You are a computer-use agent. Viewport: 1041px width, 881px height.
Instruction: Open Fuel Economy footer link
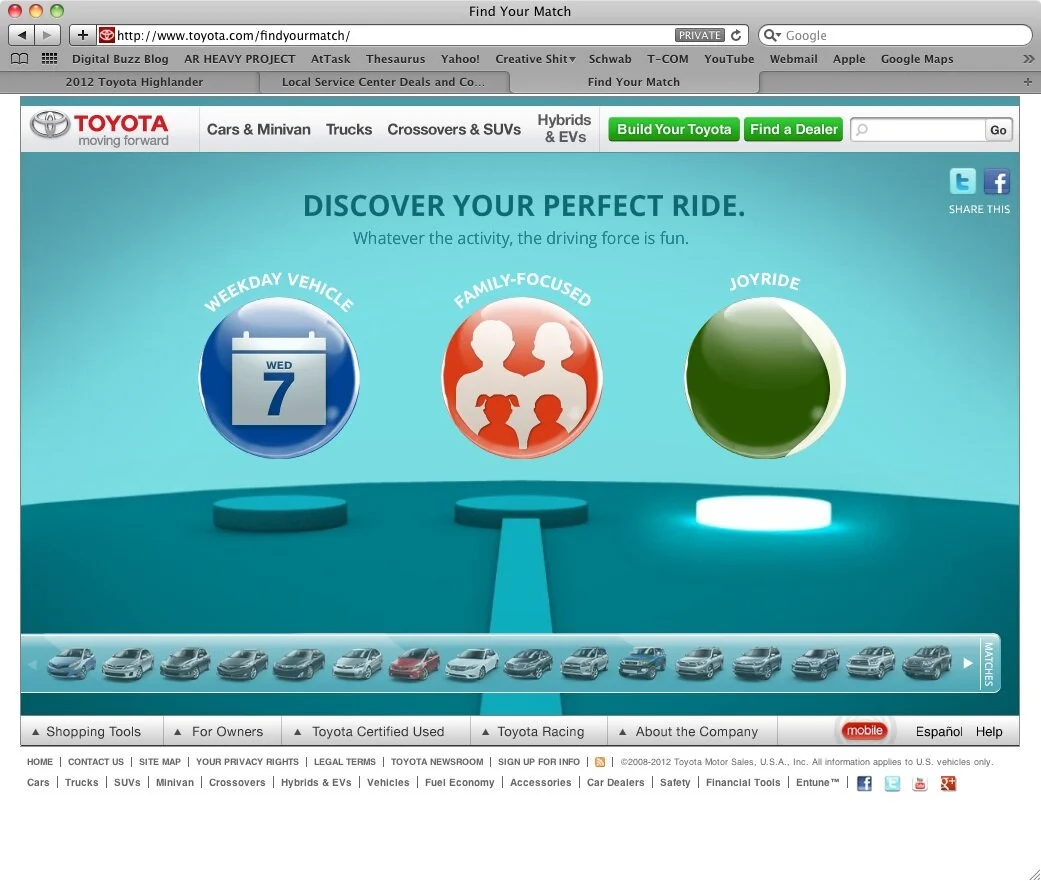click(x=459, y=783)
